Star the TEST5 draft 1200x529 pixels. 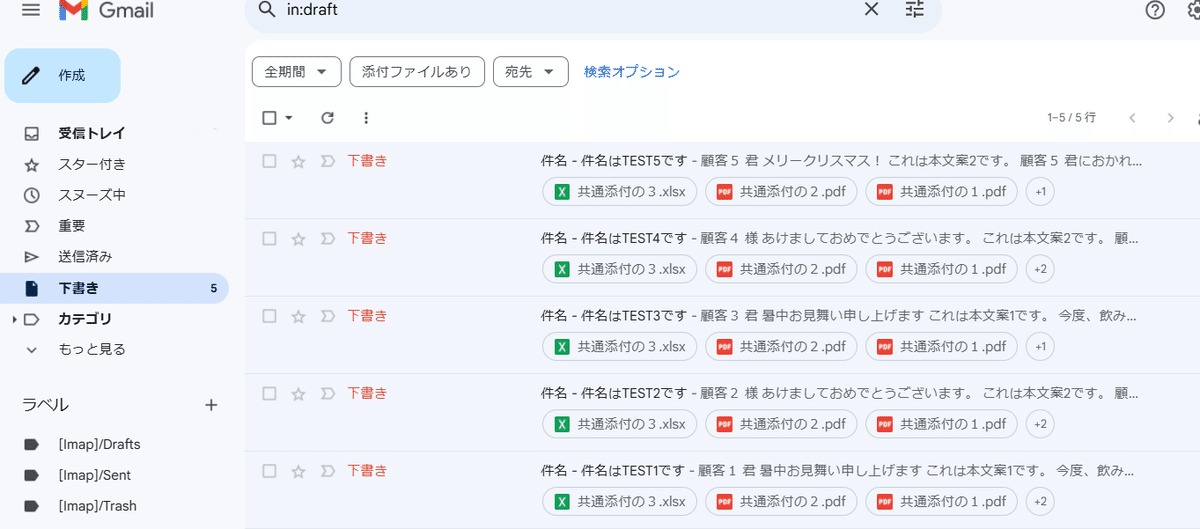[x=298, y=161]
